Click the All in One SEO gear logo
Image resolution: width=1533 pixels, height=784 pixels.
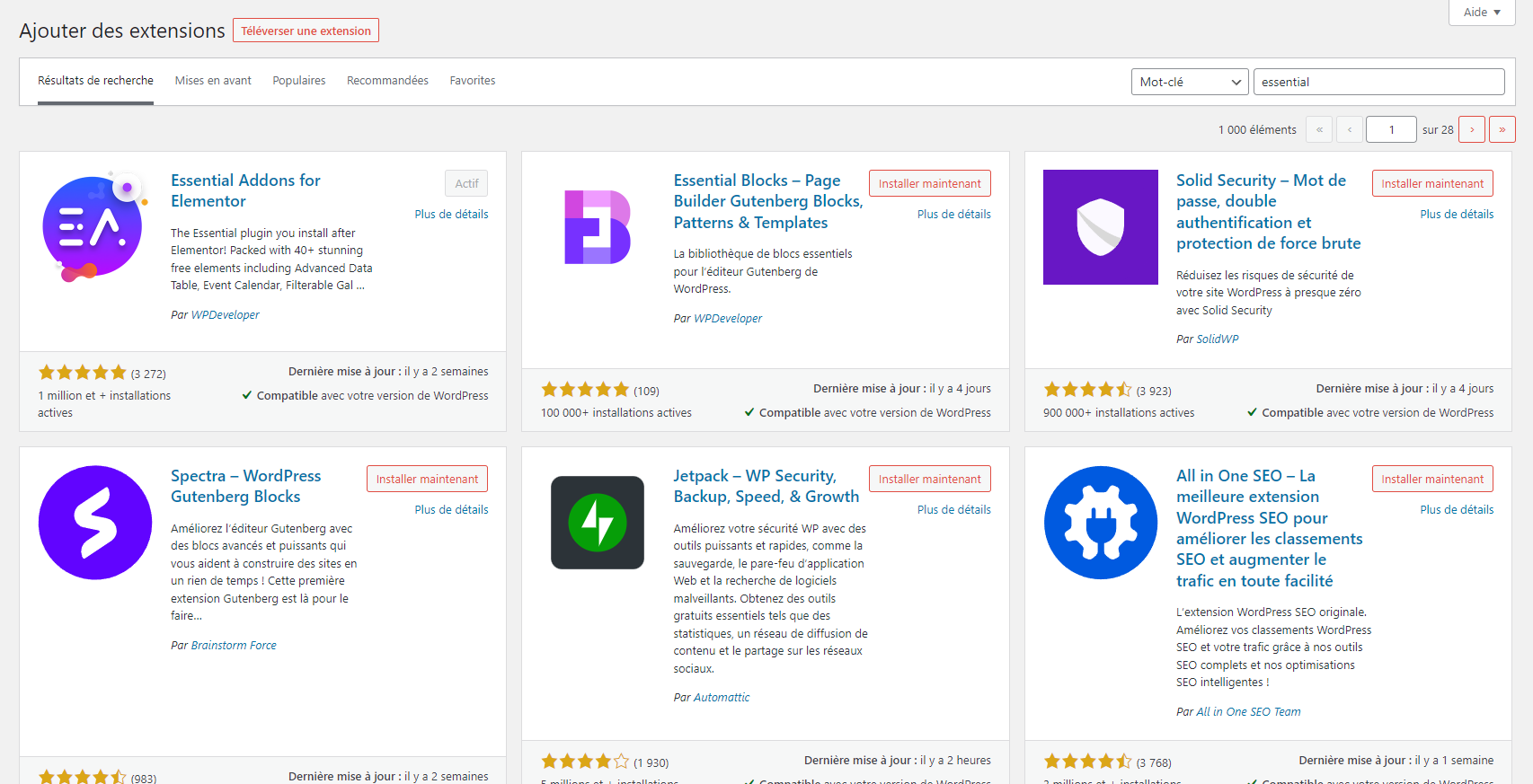tap(1101, 523)
